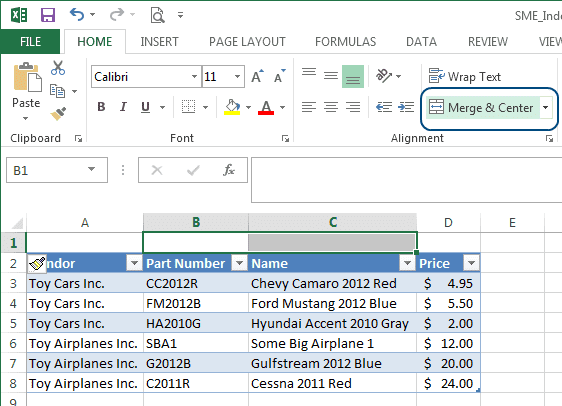Click the formula bar Cancel X icon

point(157,170)
